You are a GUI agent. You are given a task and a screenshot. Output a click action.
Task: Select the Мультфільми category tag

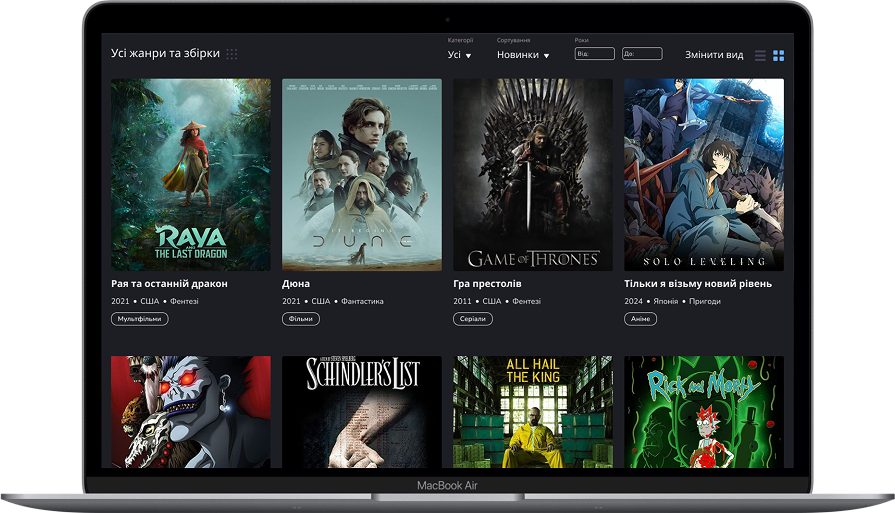tap(139, 319)
